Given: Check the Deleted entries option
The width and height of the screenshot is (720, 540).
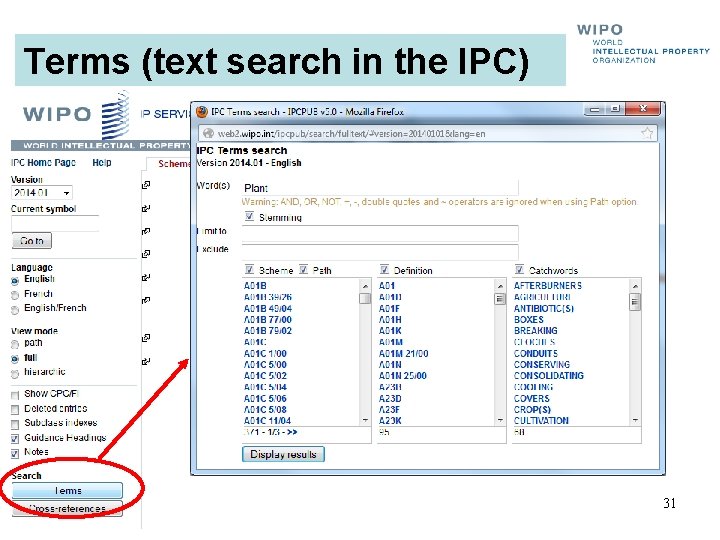Looking at the screenshot, I should point(15,409).
